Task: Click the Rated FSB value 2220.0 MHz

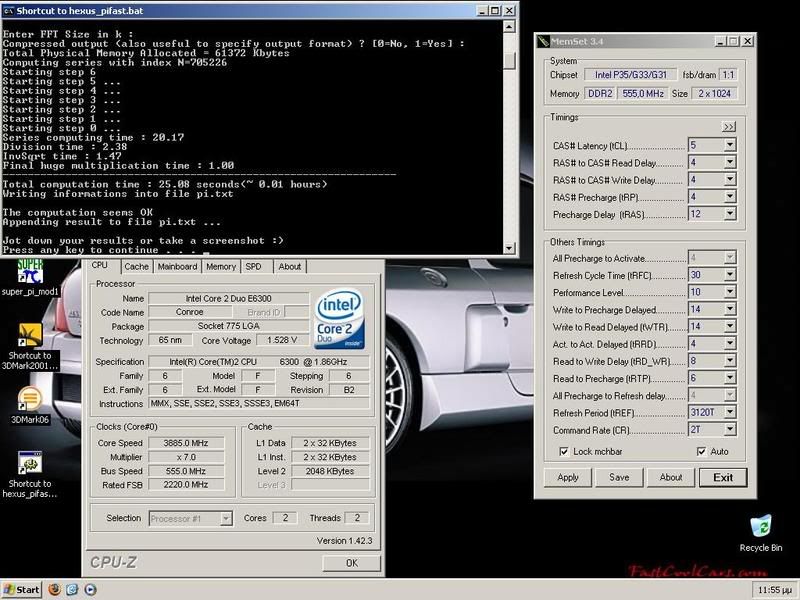Action: pos(186,485)
